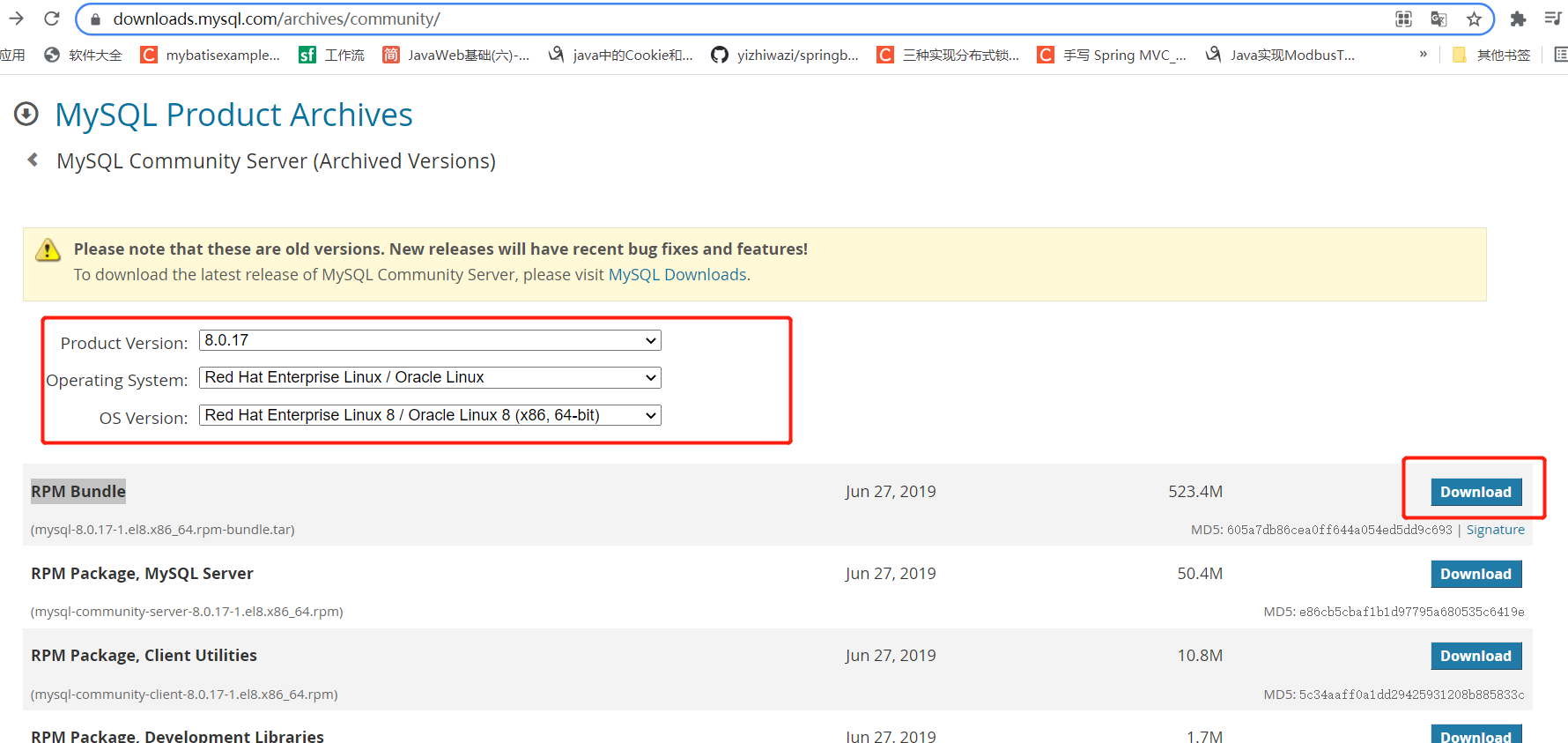Click the mysql-community-client-8.0.17 filename

[184, 695]
